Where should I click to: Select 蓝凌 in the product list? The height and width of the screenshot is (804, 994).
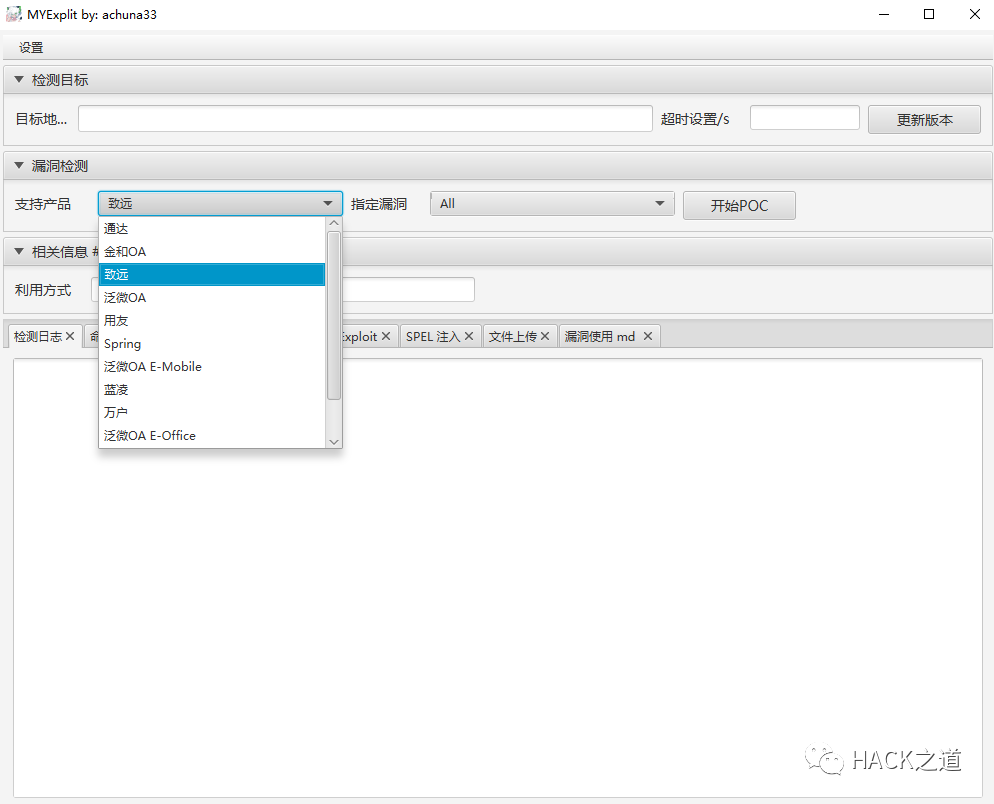pos(212,389)
